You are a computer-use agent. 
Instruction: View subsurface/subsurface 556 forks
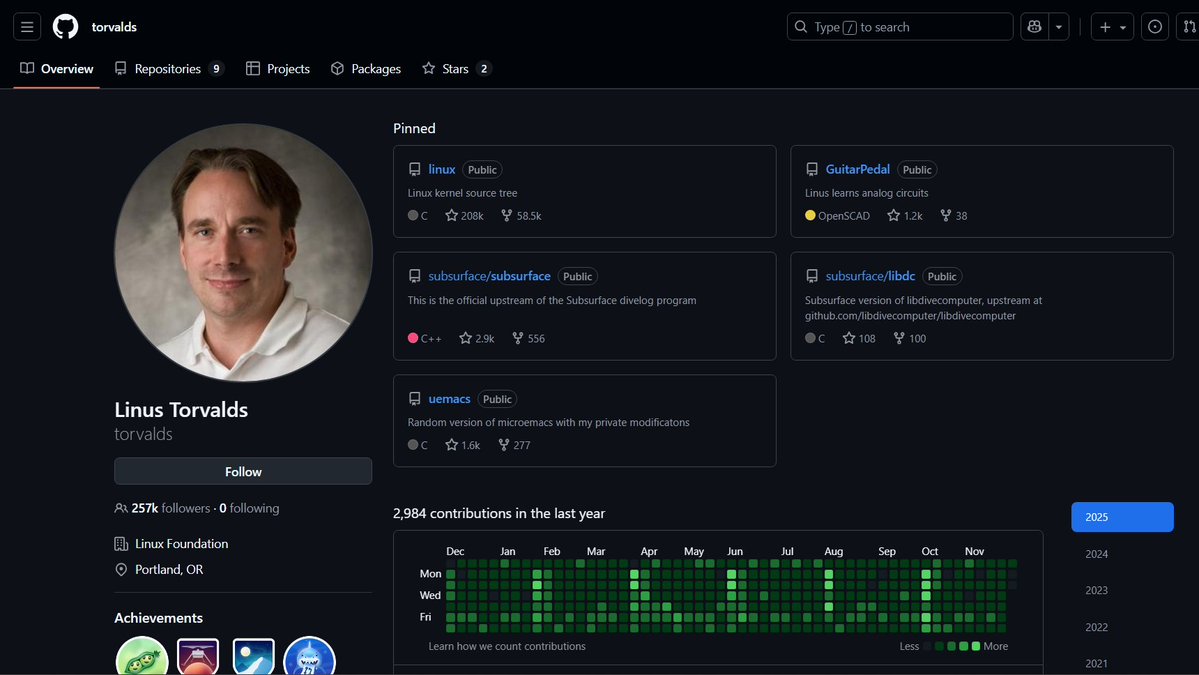coord(528,338)
